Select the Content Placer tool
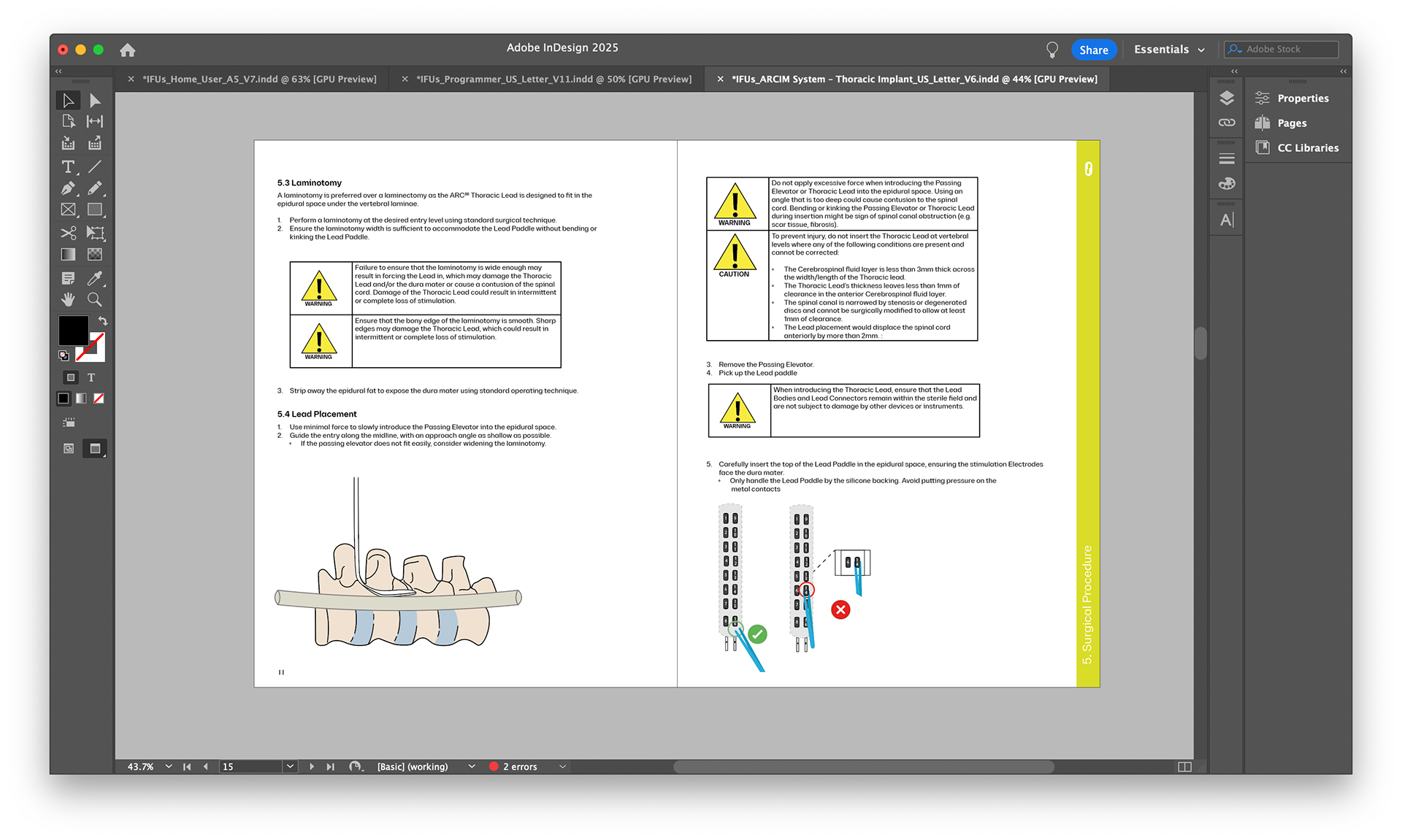 click(x=95, y=143)
